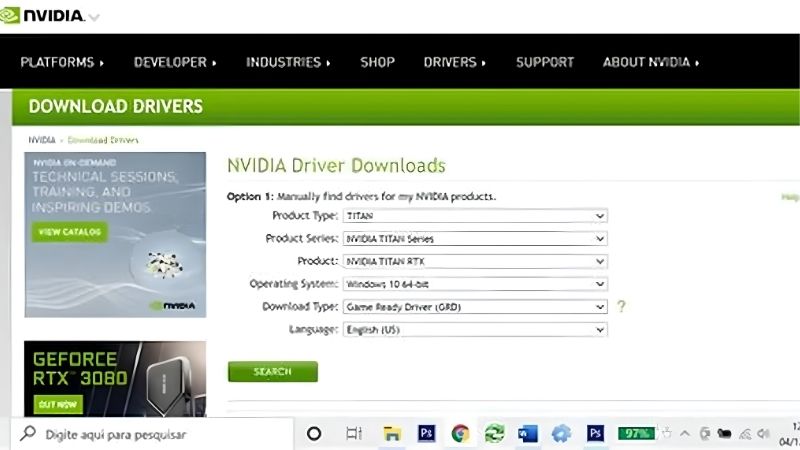Click the NVIDIA logo at top left

click(x=42, y=16)
